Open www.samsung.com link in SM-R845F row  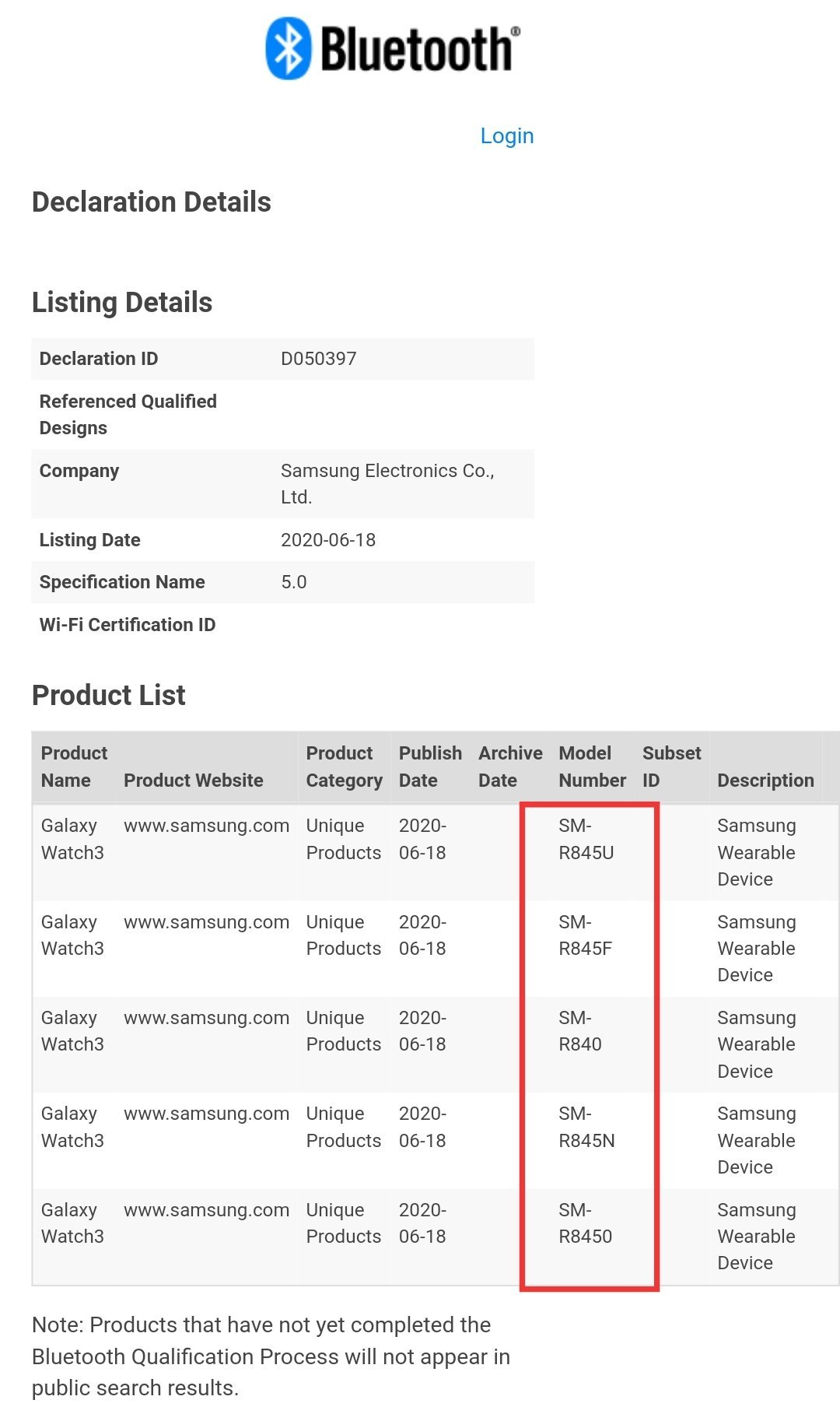click(206, 922)
